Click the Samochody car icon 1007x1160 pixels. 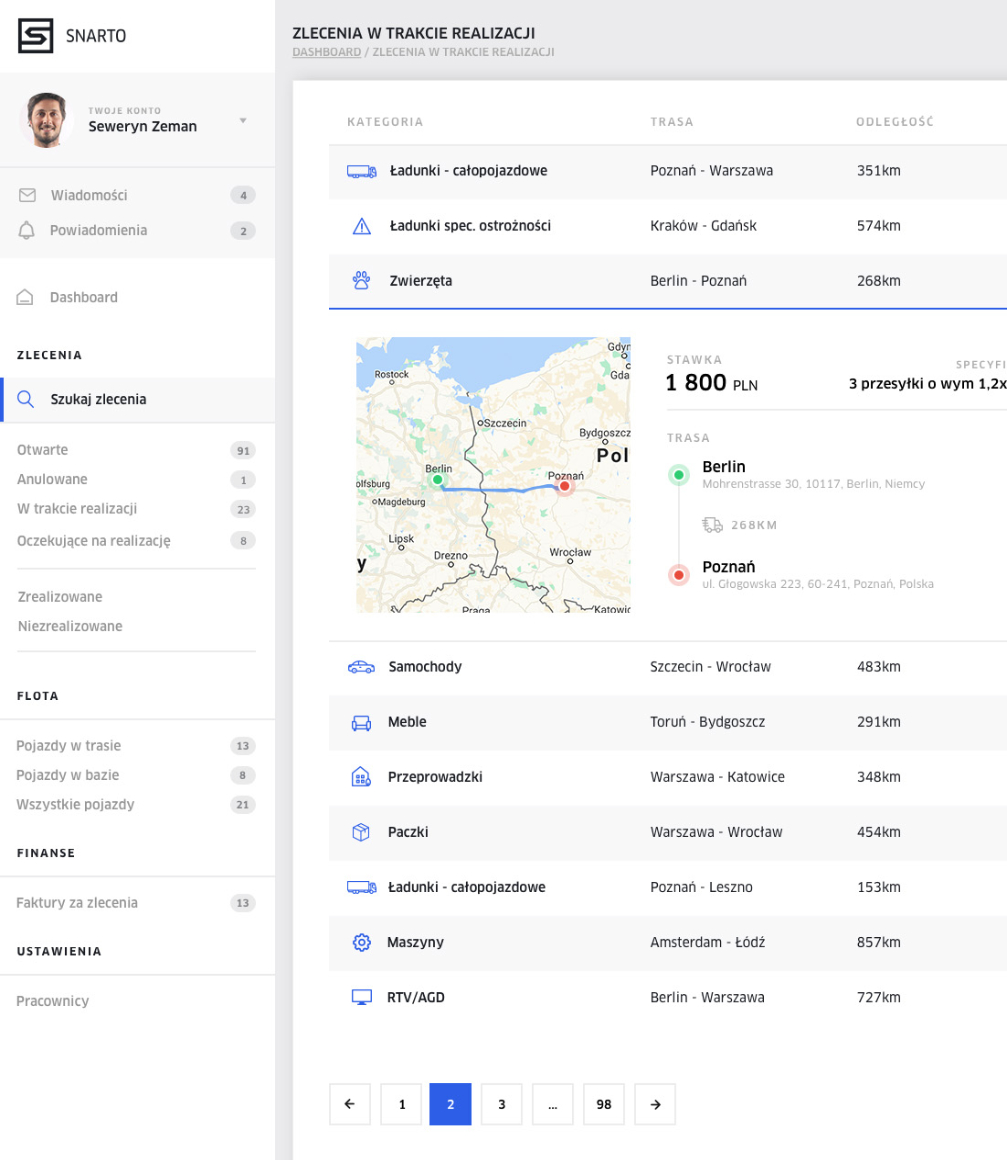coord(361,667)
